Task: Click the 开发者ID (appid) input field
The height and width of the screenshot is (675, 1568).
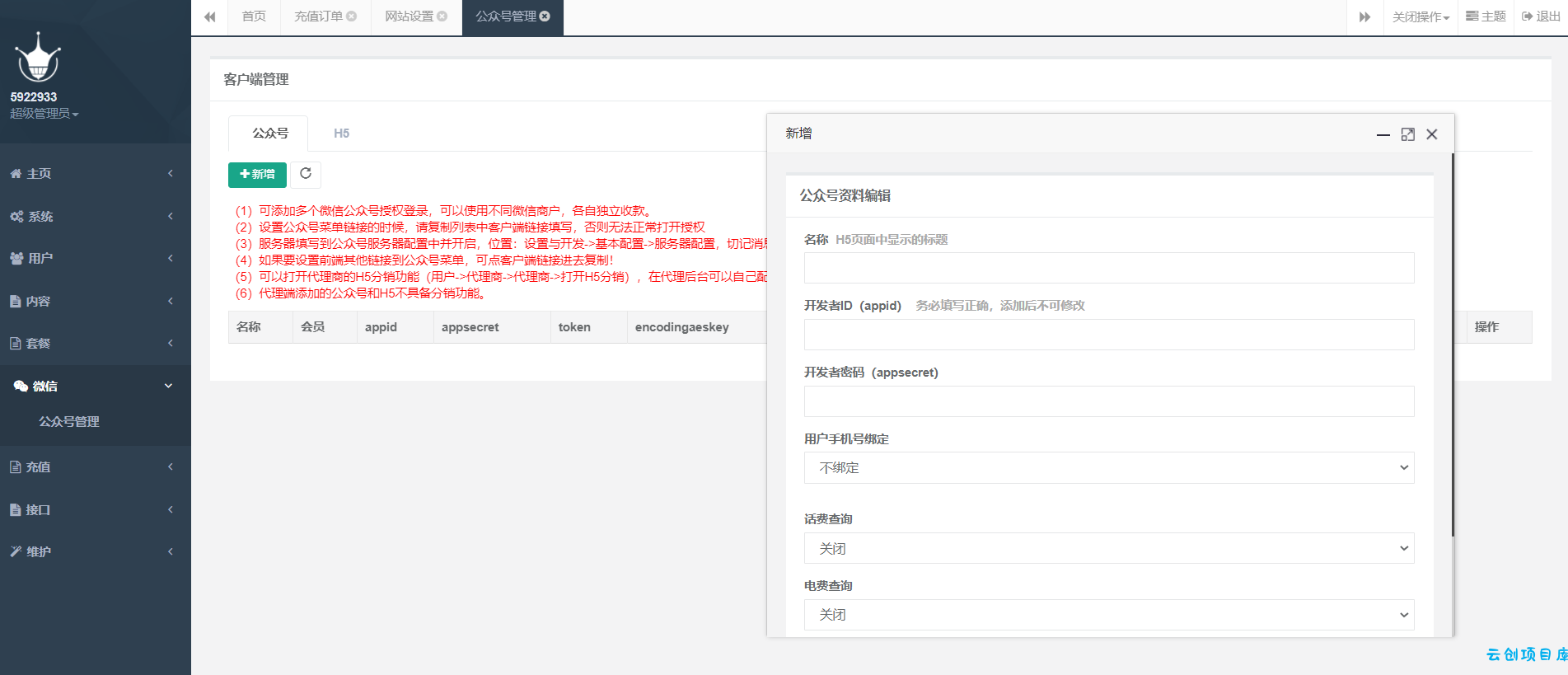Action: (x=1109, y=335)
